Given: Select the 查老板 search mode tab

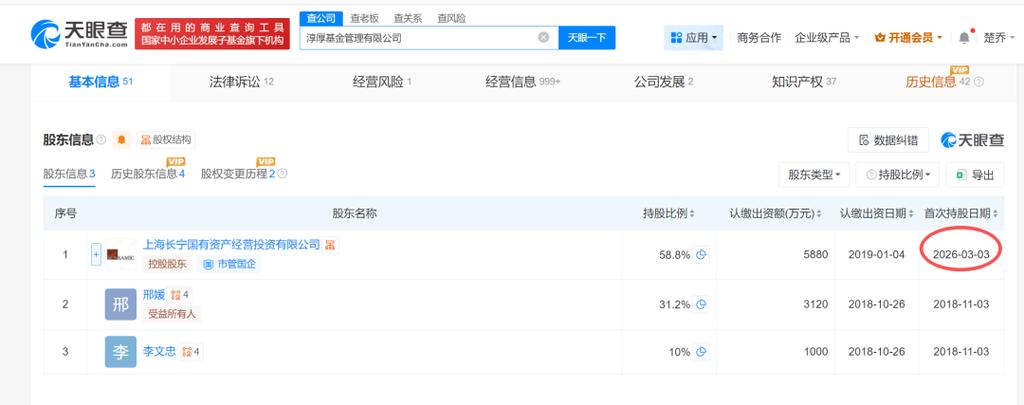Looking at the screenshot, I should click(364, 18).
